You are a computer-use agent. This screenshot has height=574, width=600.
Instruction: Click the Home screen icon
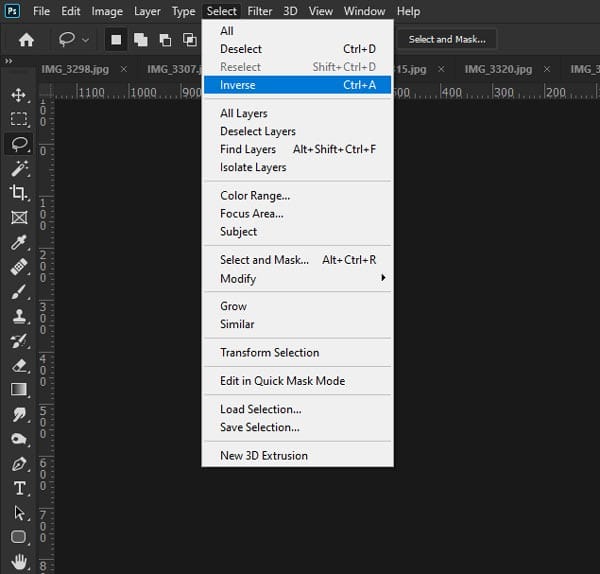[26, 40]
